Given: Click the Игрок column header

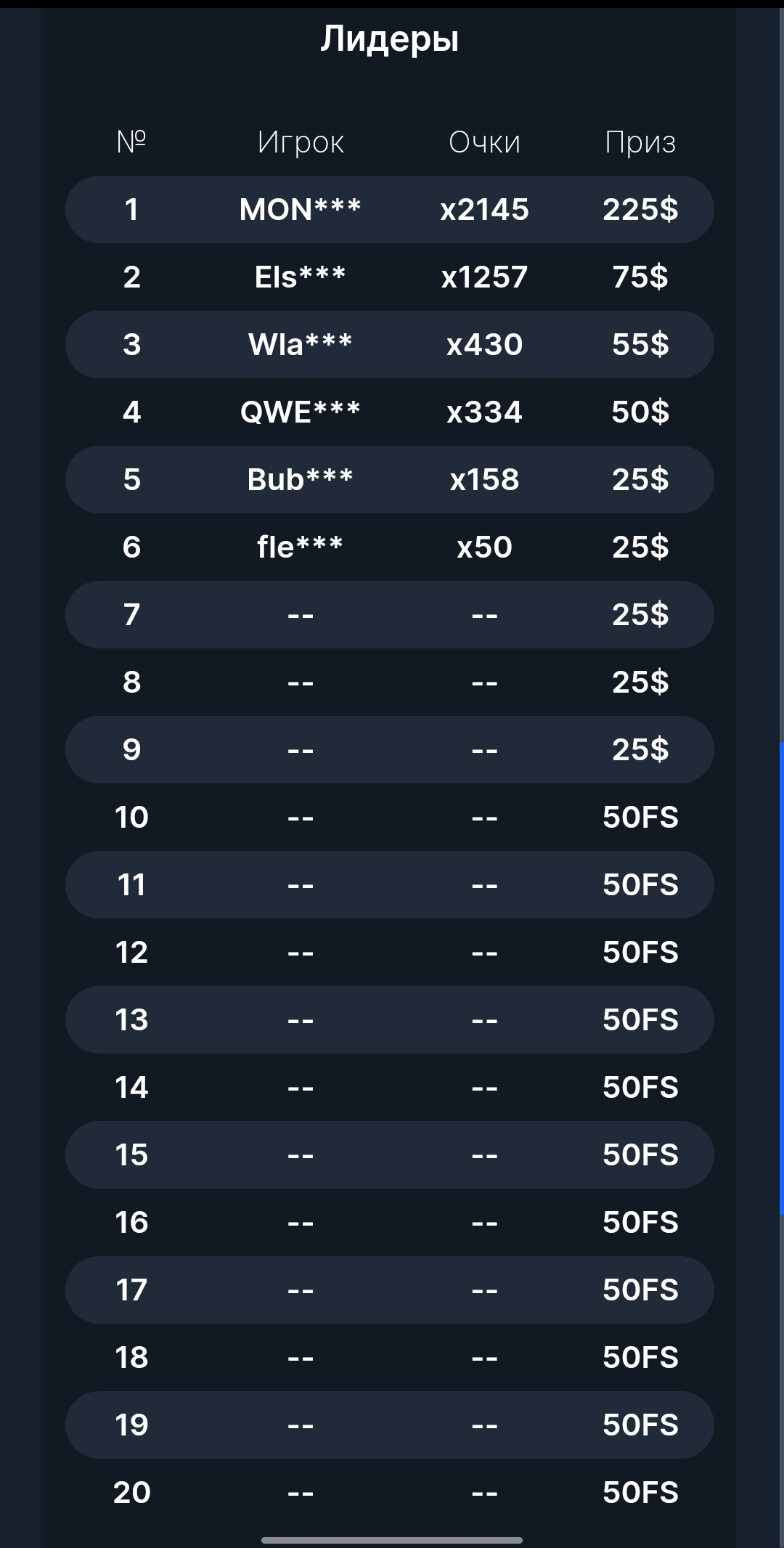Looking at the screenshot, I should (x=301, y=142).
